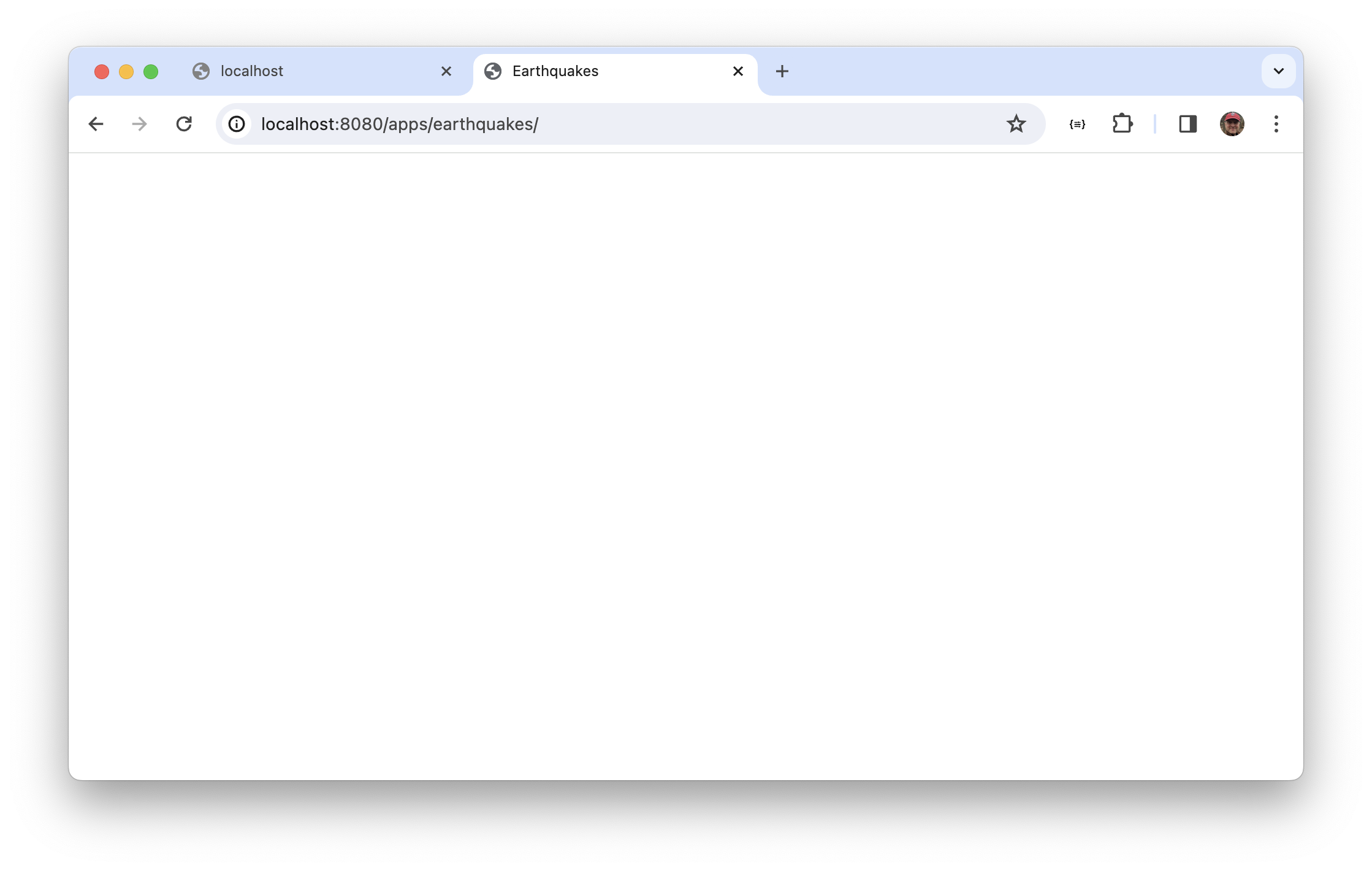This screenshot has height=871, width=1372.
Task: Open the Extensions puzzle piece menu
Action: pos(1122,124)
